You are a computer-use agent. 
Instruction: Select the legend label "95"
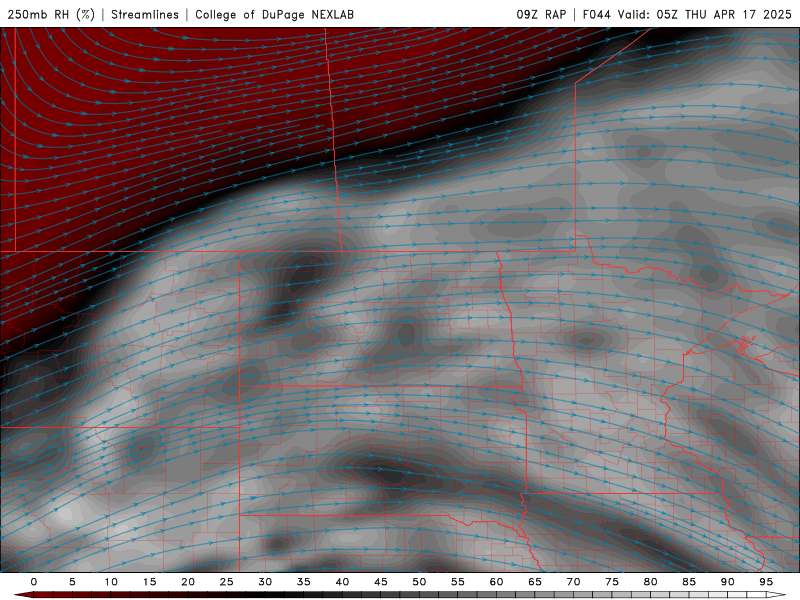pos(766,582)
